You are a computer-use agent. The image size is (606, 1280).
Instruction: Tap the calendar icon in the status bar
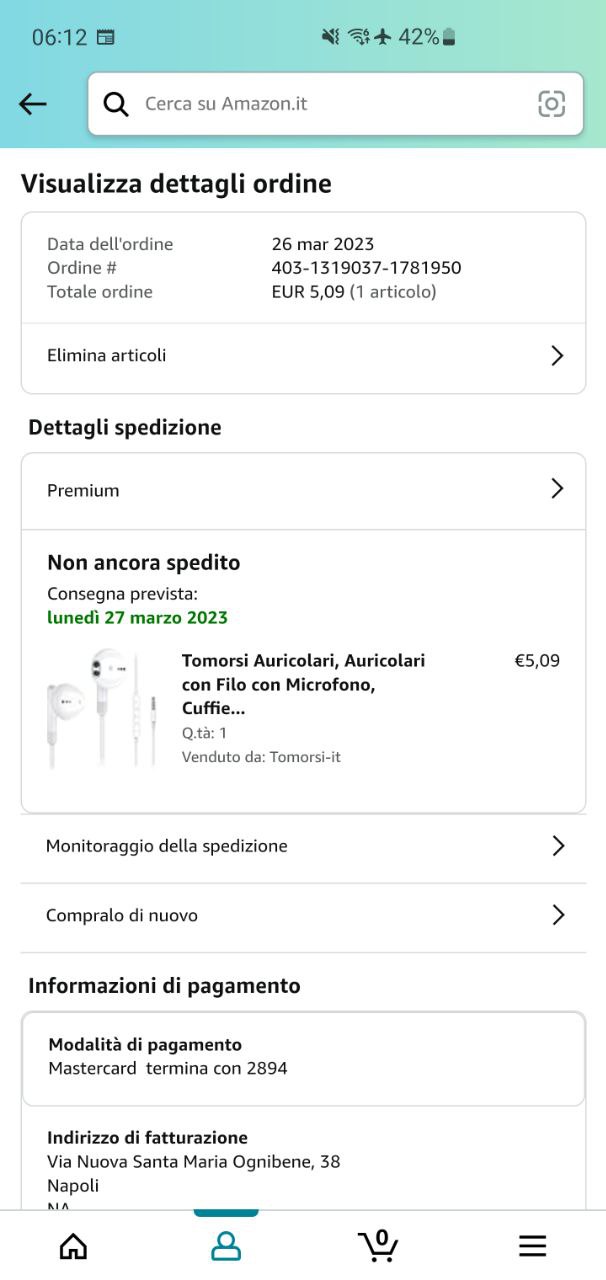(x=105, y=38)
